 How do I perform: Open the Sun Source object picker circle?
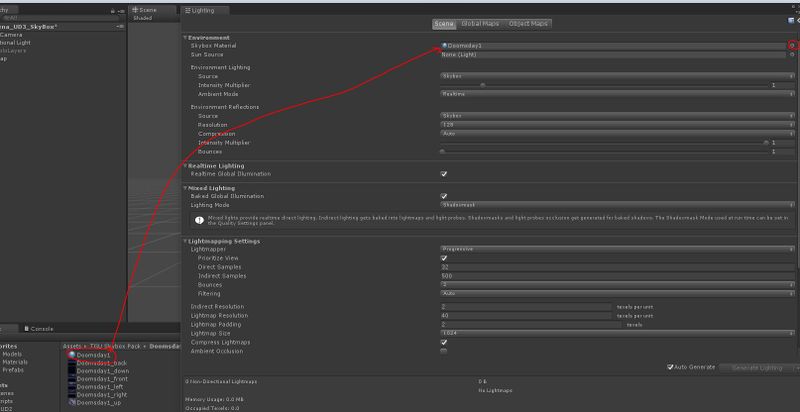pos(792,54)
